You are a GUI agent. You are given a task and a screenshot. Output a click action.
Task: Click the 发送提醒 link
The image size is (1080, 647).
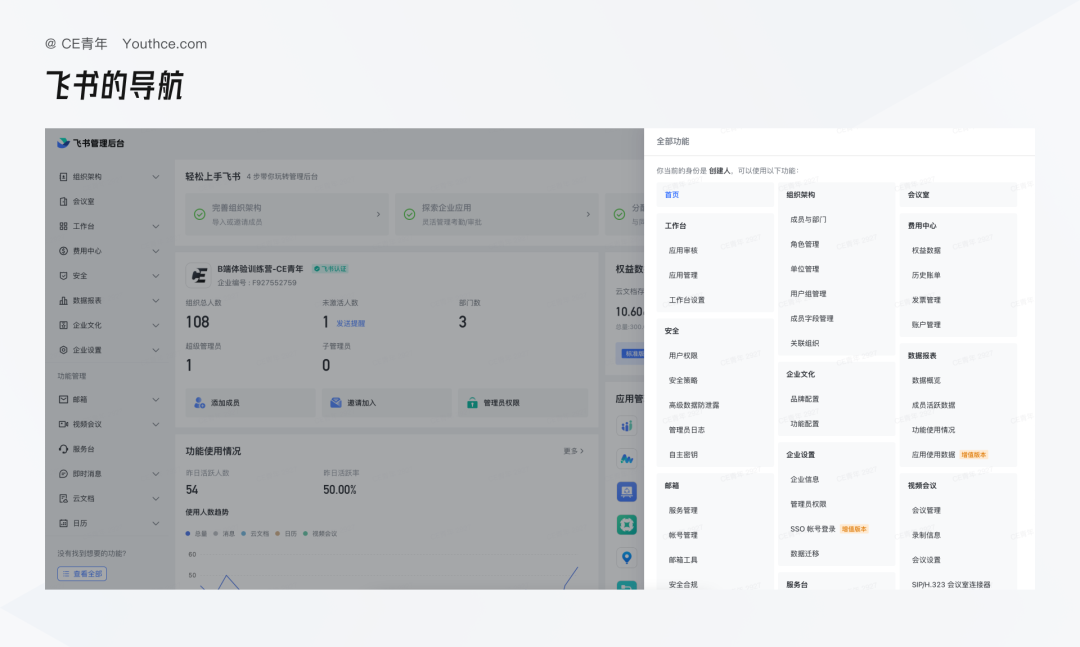point(350,323)
